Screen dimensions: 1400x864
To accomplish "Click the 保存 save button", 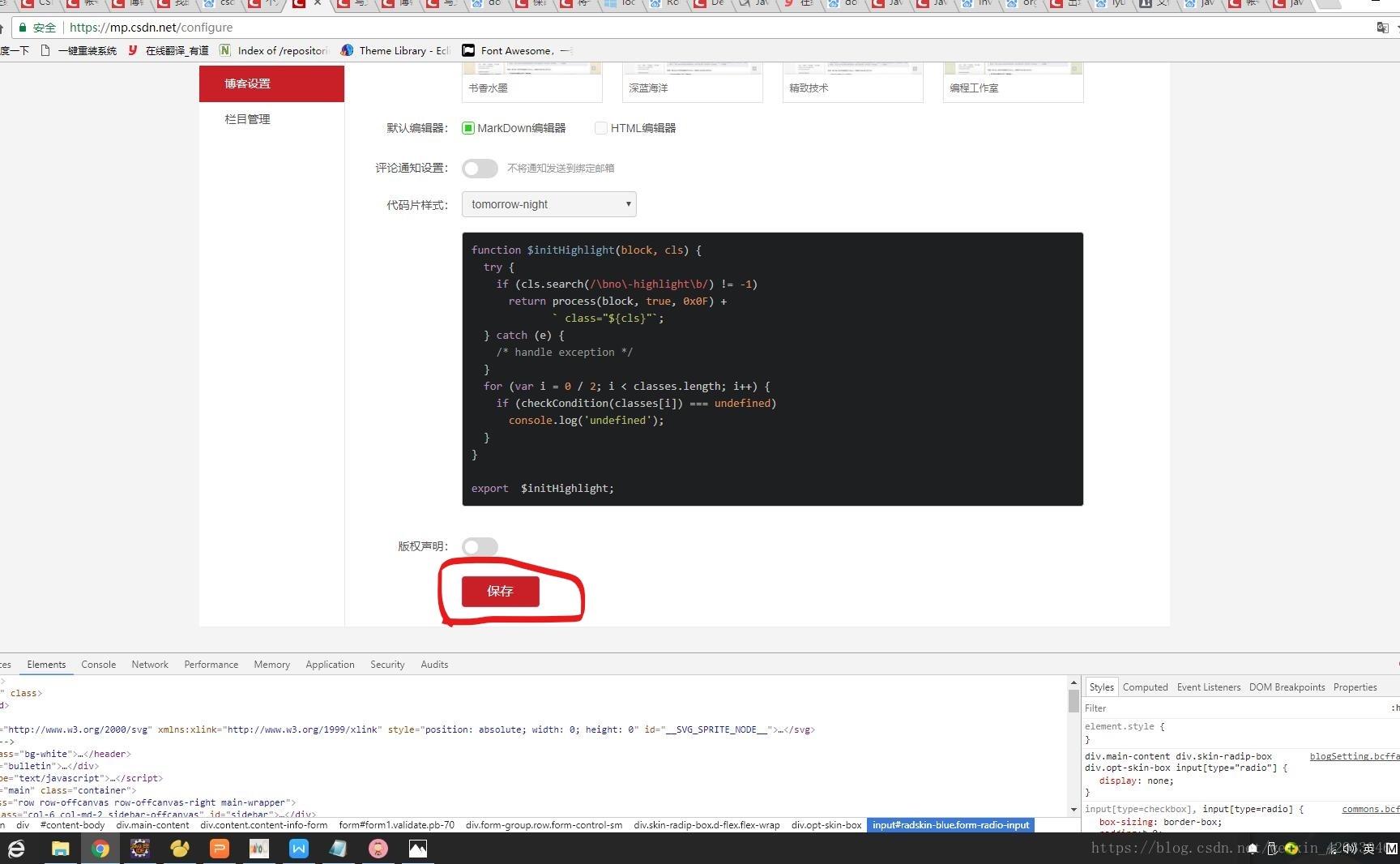I will 500,591.
